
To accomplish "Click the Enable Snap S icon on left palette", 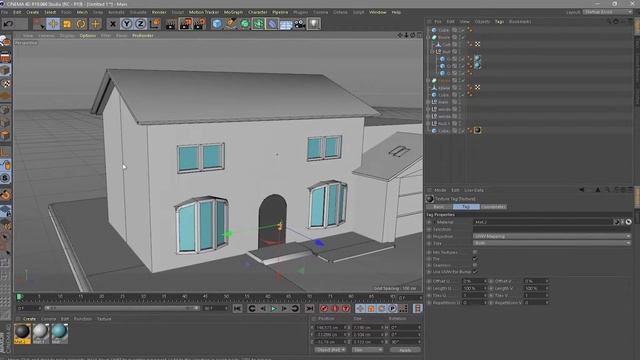I will coord(5,178).
